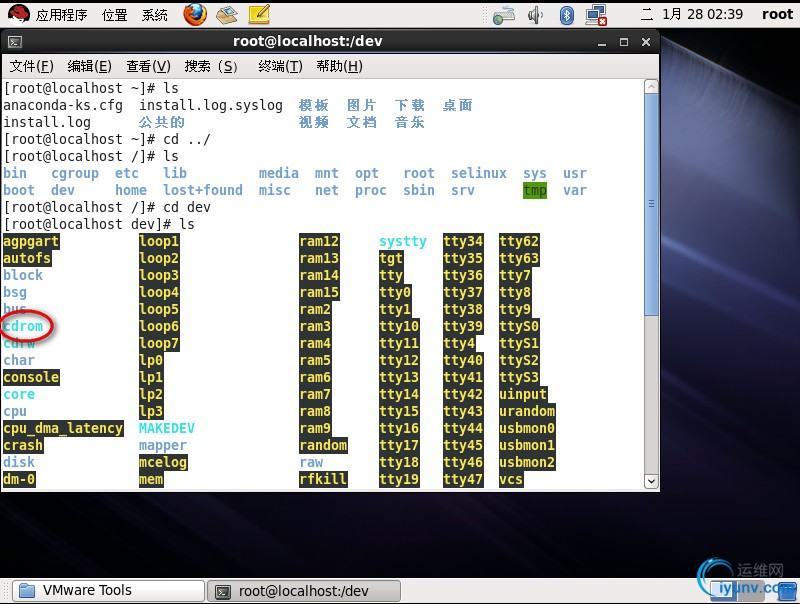Click the drive indicator icon in tray
Viewport: 800px width, 604px height.
pyautogui.click(x=505, y=14)
